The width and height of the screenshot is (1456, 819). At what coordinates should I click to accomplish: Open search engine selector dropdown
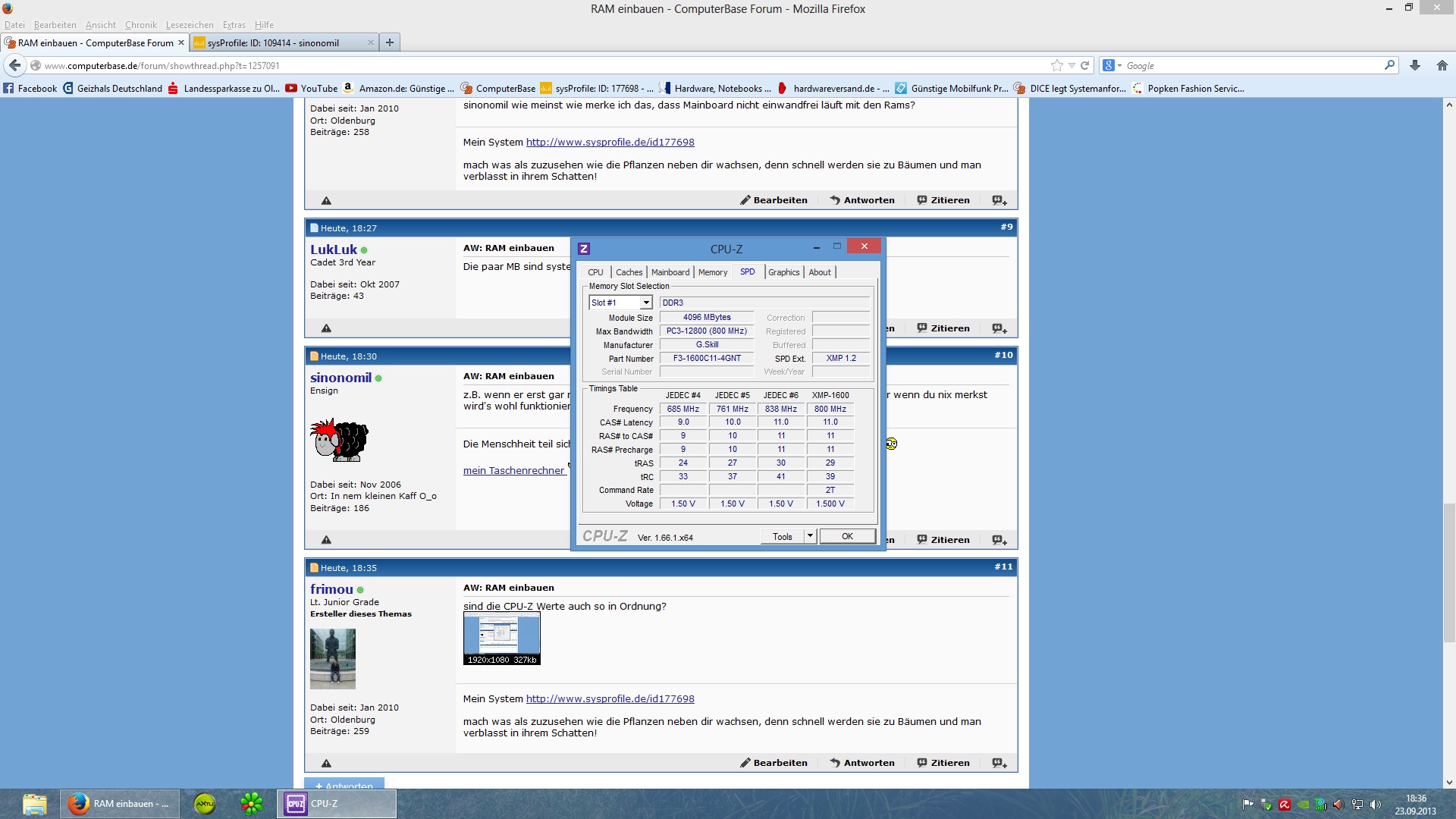[1112, 65]
